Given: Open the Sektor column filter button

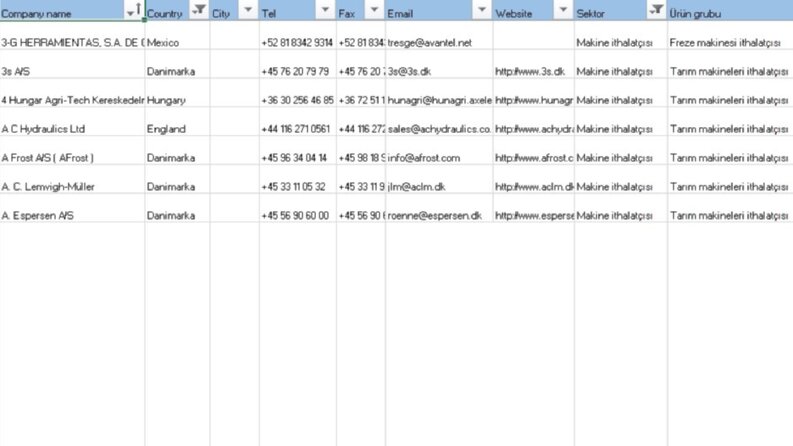Looking at the screenshot, I should tap(656, 10).
